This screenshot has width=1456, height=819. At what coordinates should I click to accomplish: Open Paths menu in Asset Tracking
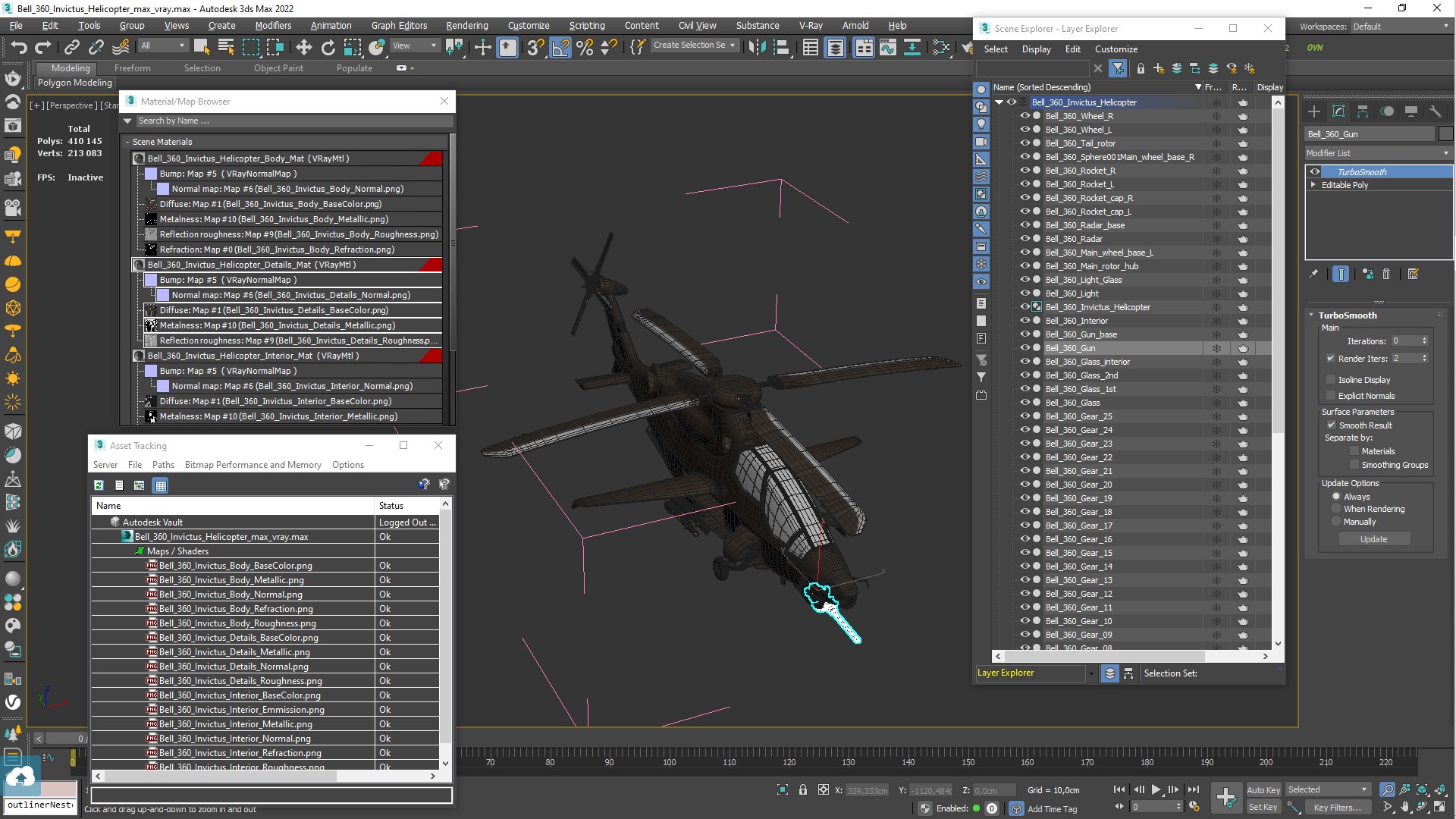(x=163, y=465)
